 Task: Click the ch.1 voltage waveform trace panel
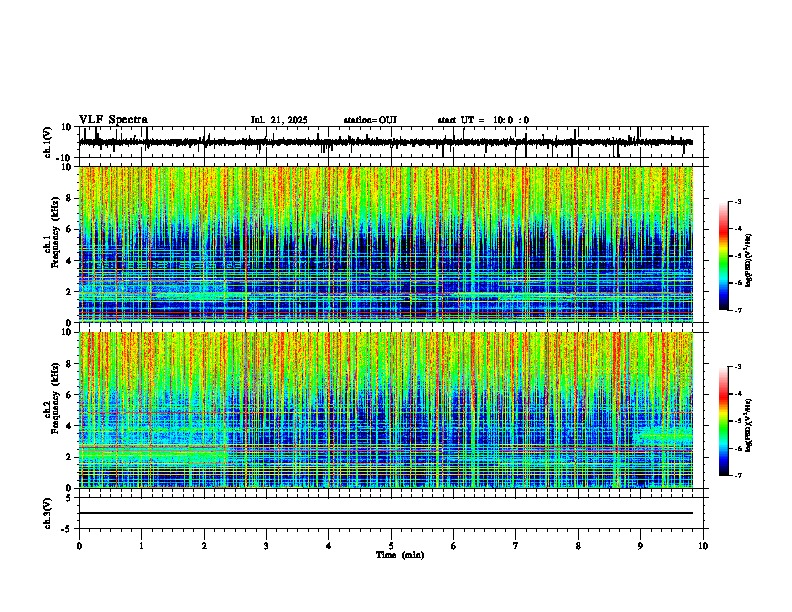point(393,142)
